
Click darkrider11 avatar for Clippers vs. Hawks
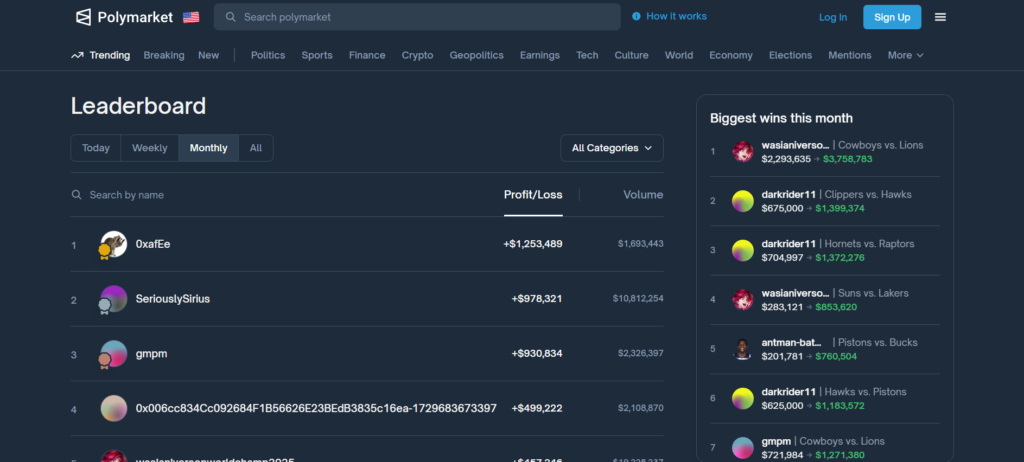(x=743, y=201)
